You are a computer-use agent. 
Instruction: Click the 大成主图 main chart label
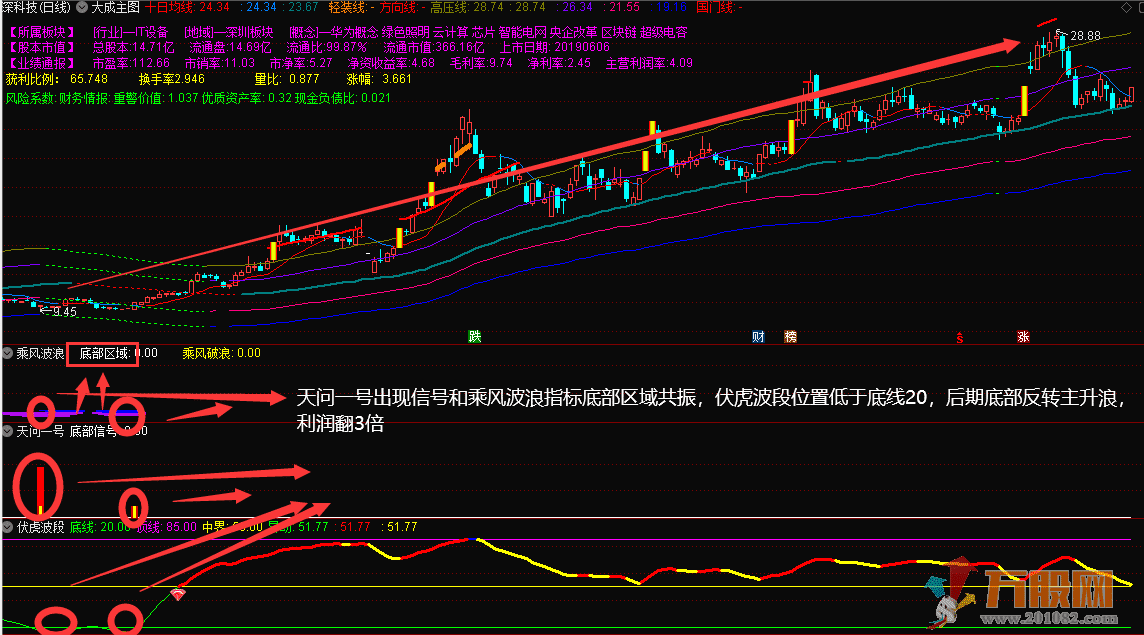click(x=115, y=7)
